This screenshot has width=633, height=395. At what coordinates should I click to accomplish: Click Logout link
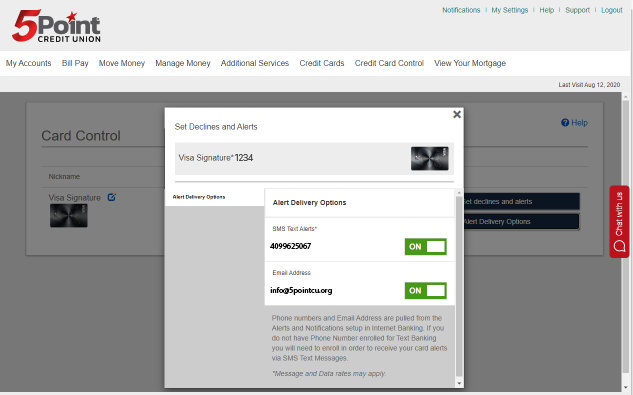[612, 10]
